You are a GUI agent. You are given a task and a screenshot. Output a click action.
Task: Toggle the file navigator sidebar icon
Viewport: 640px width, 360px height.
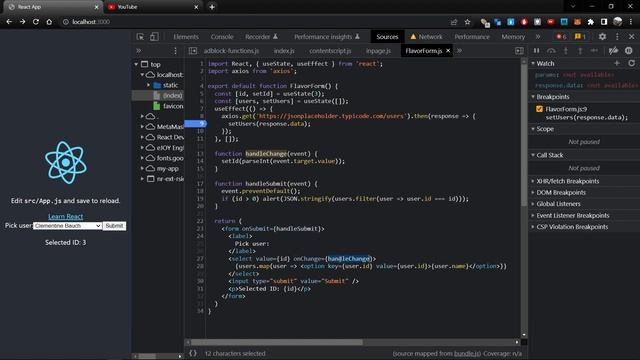click(193, 51)
